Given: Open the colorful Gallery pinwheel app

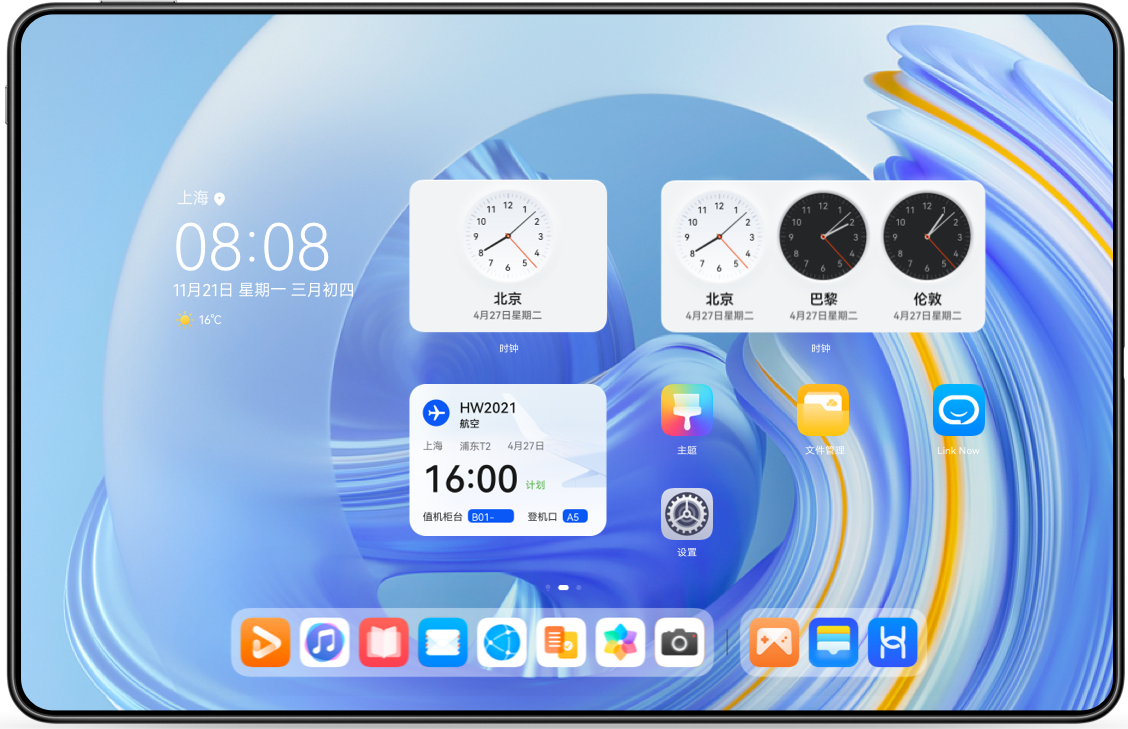Looking at the screenshot, I should point(620,642).
